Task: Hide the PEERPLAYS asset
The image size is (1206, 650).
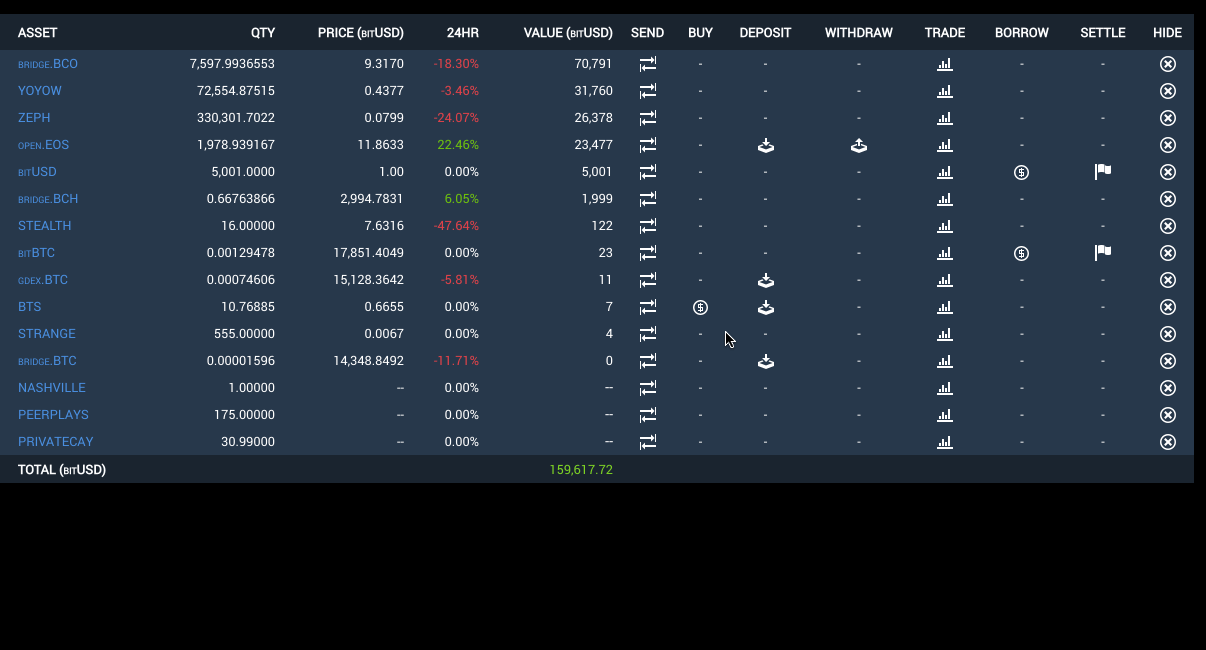Action: [1167, 415]
